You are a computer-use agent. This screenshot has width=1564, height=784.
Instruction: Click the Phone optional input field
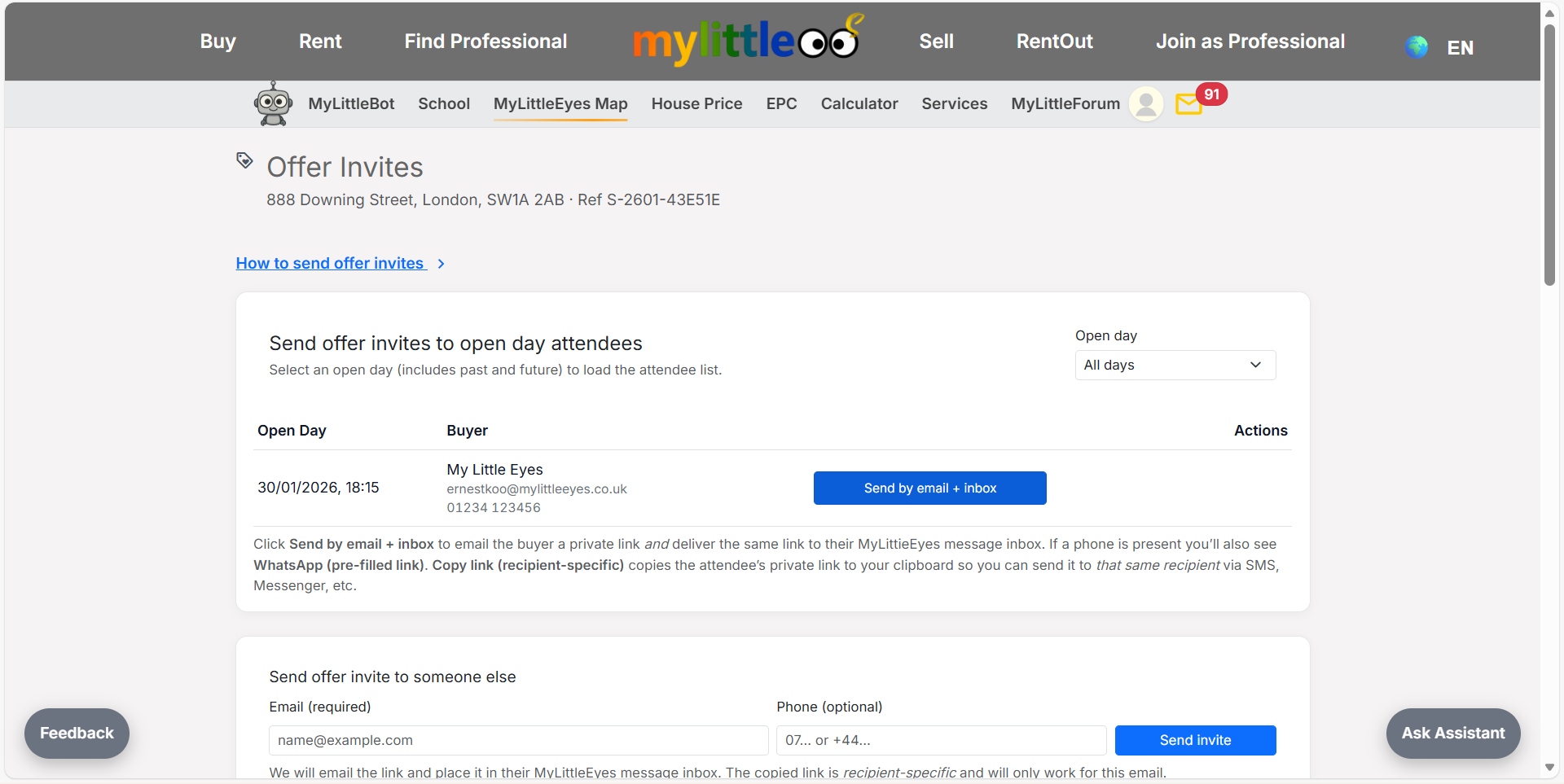click(941, 740)
